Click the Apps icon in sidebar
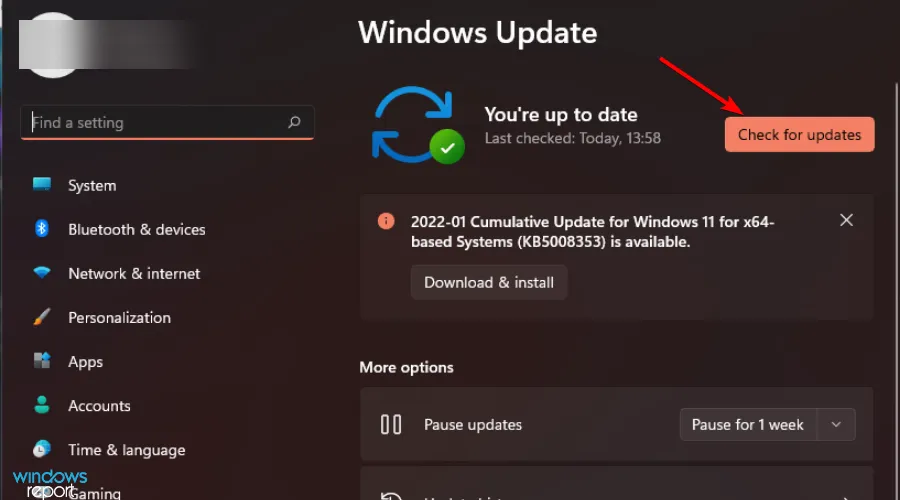 [x=42, y=361]
